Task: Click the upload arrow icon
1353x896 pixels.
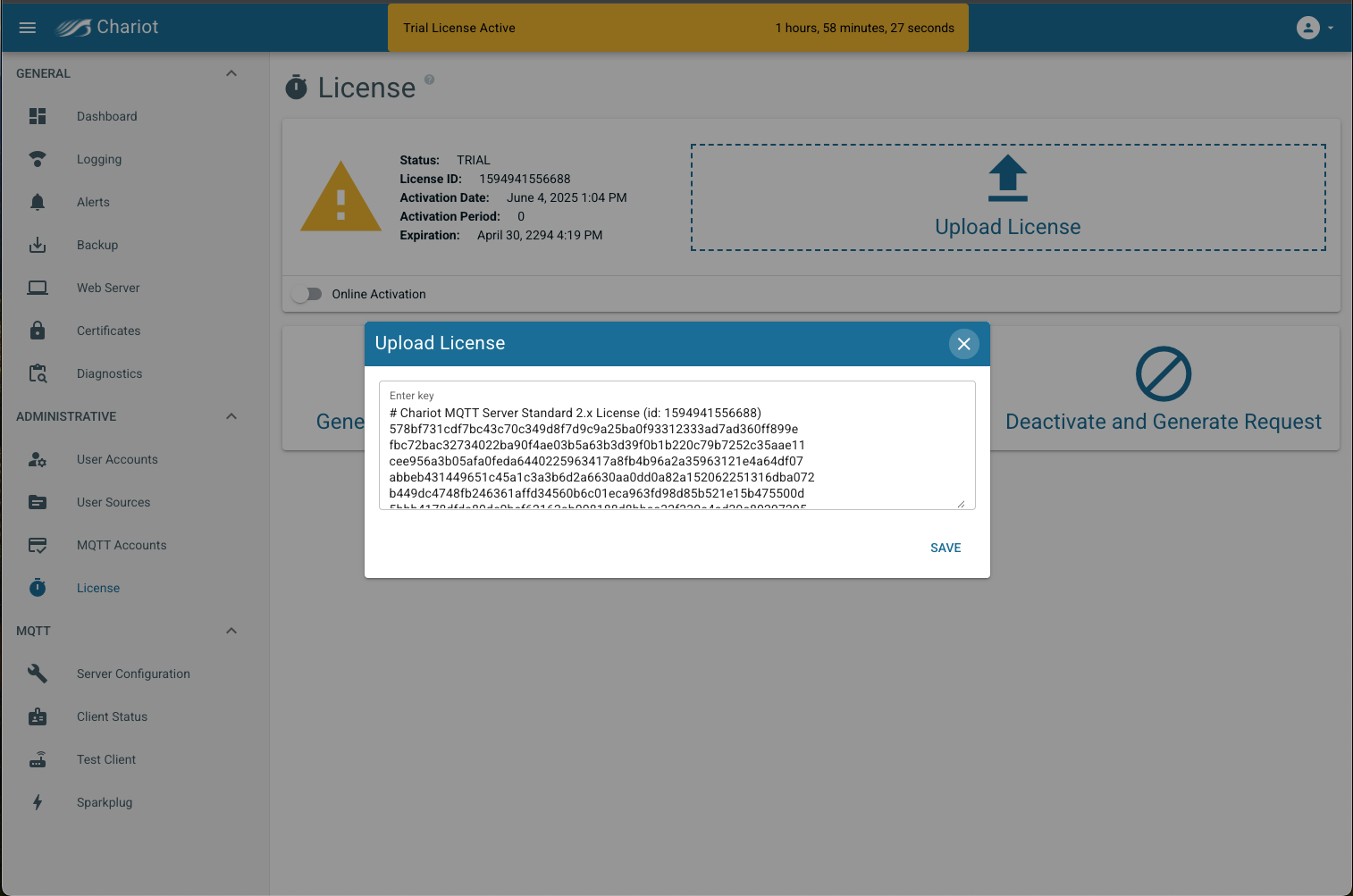Action: (x=1008, y=179)
